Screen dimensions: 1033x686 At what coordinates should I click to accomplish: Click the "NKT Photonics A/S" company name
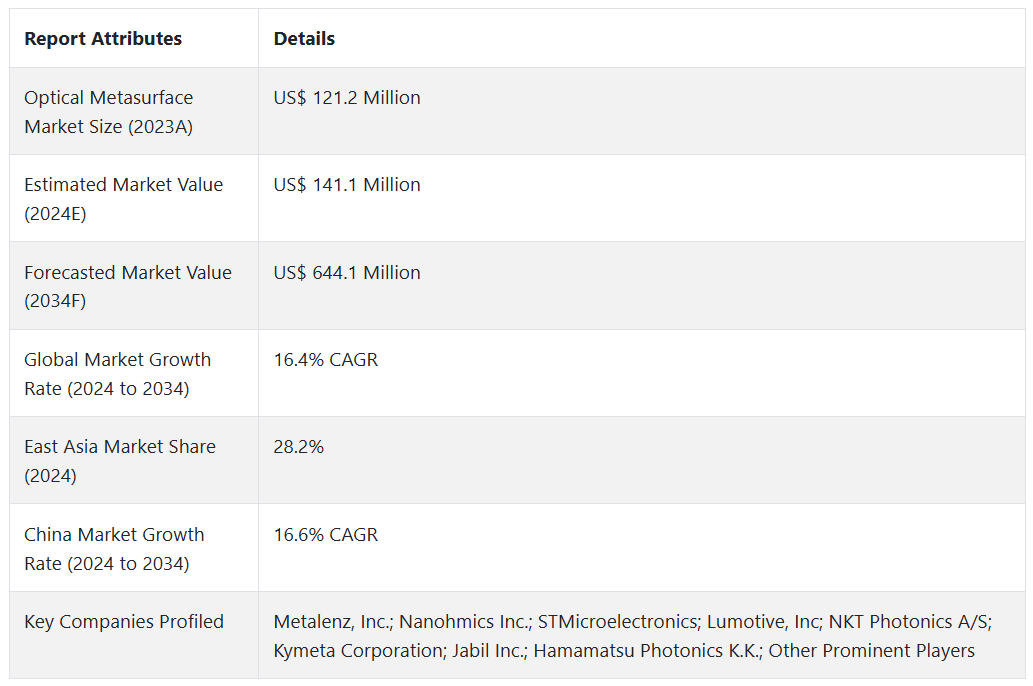(x=908, y=622)
